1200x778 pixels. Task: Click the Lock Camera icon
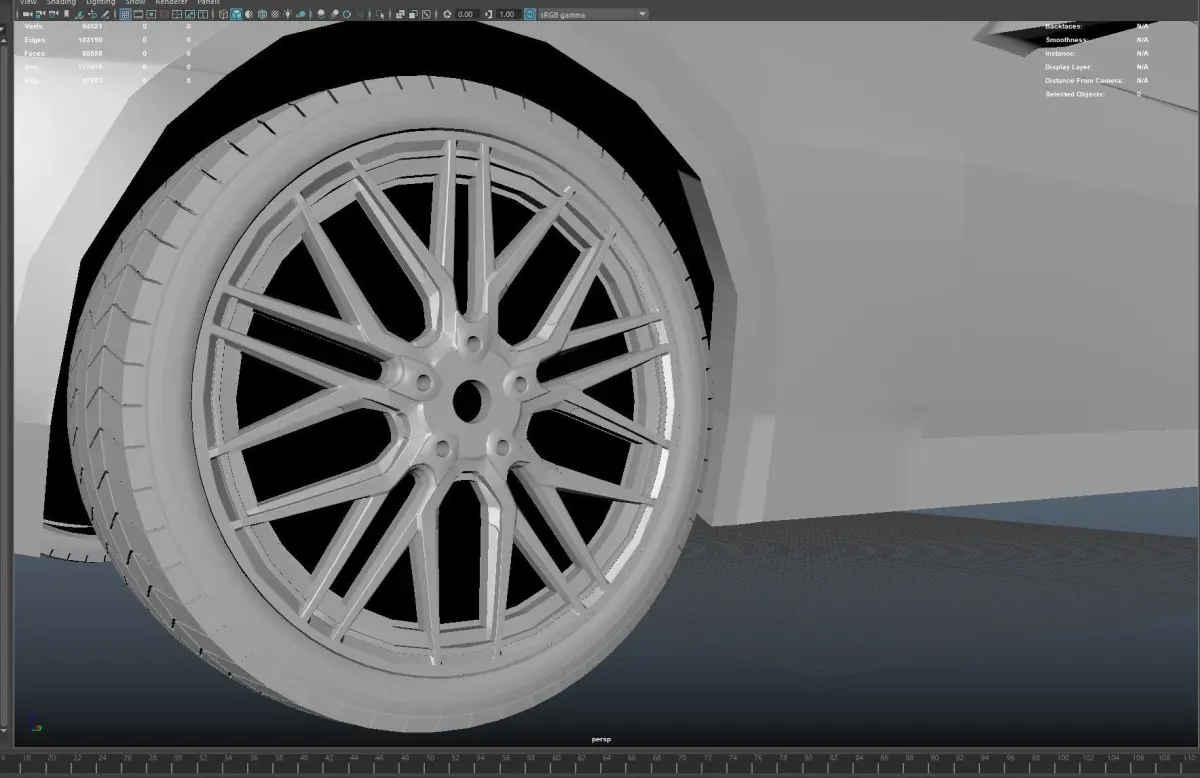tap(41, 14)
